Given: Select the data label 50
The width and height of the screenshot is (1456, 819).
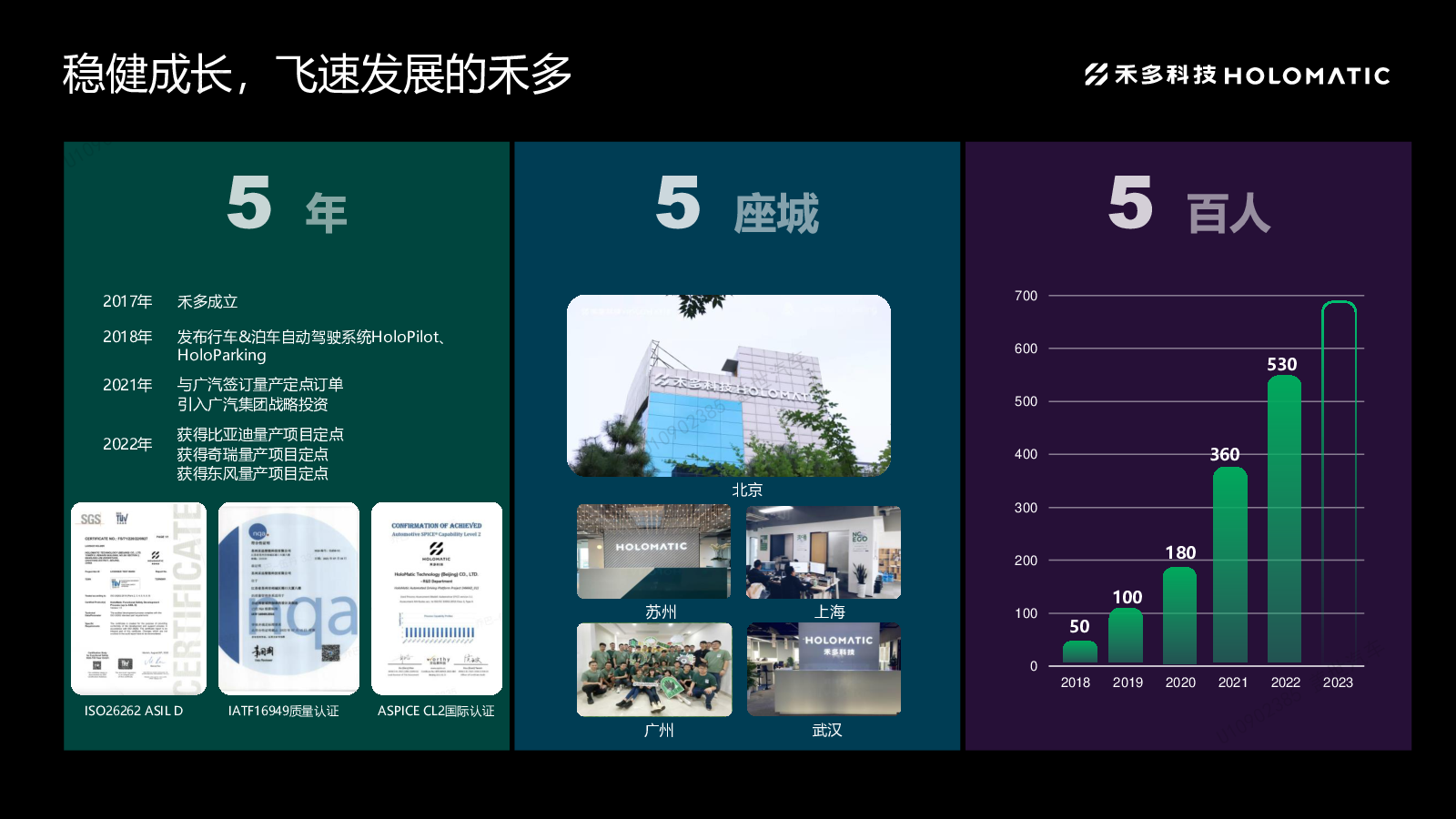Looking at the screenshot, I should [1079, 626].
